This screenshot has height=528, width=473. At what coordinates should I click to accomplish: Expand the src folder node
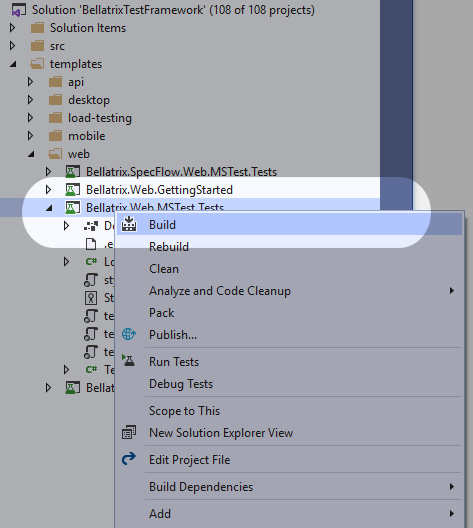12,45
